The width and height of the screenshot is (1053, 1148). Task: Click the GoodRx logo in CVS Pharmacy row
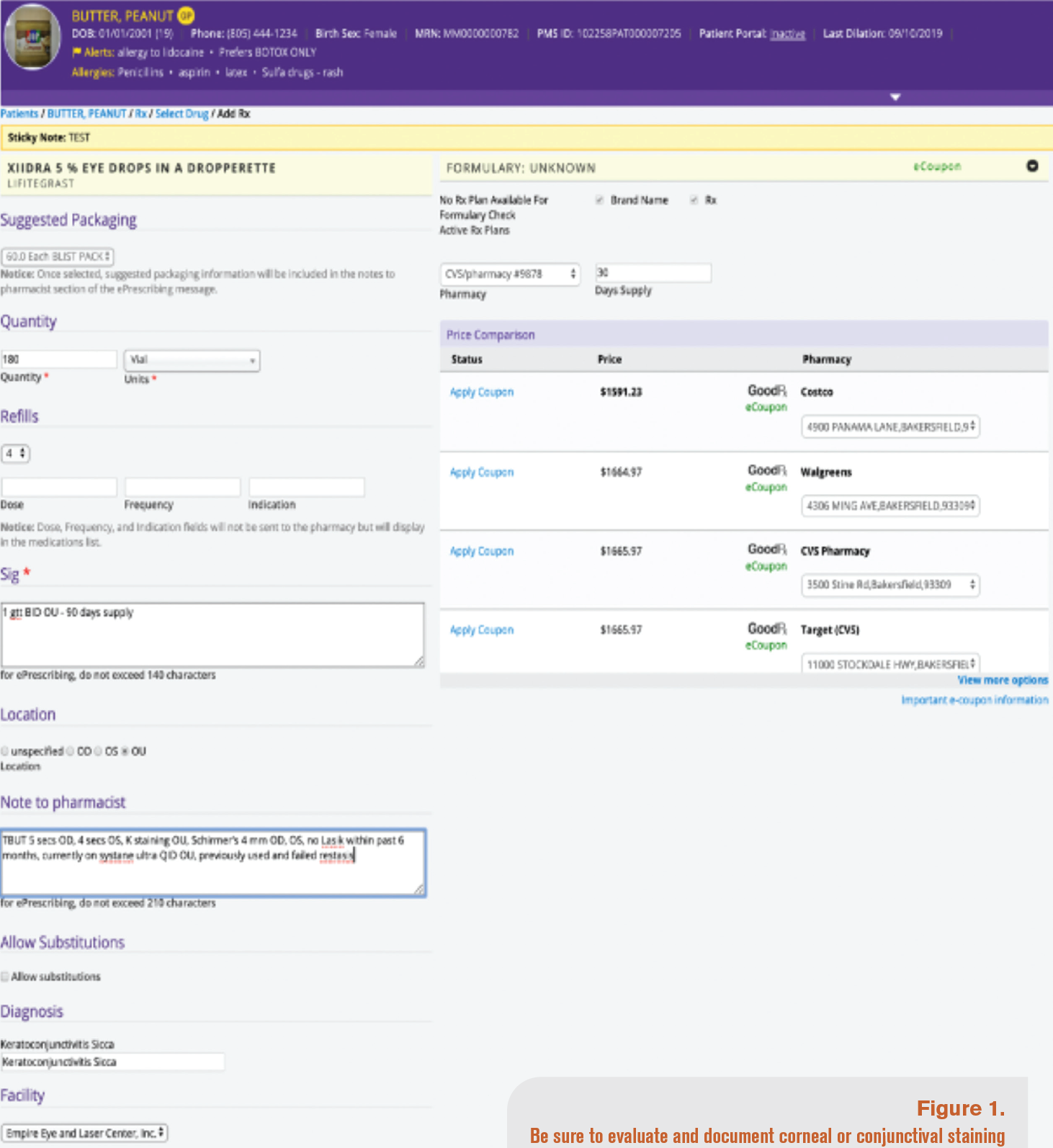[767, 550]
